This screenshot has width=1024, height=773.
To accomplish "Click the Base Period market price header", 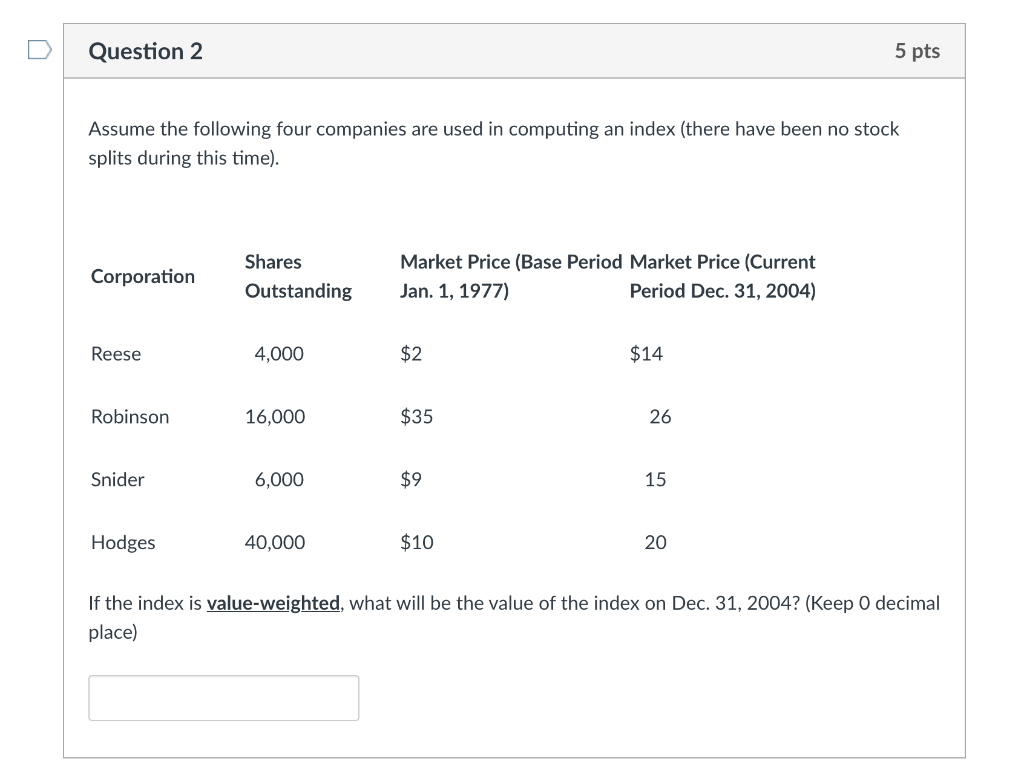I will pyautogui.click(x=510, y=276).
